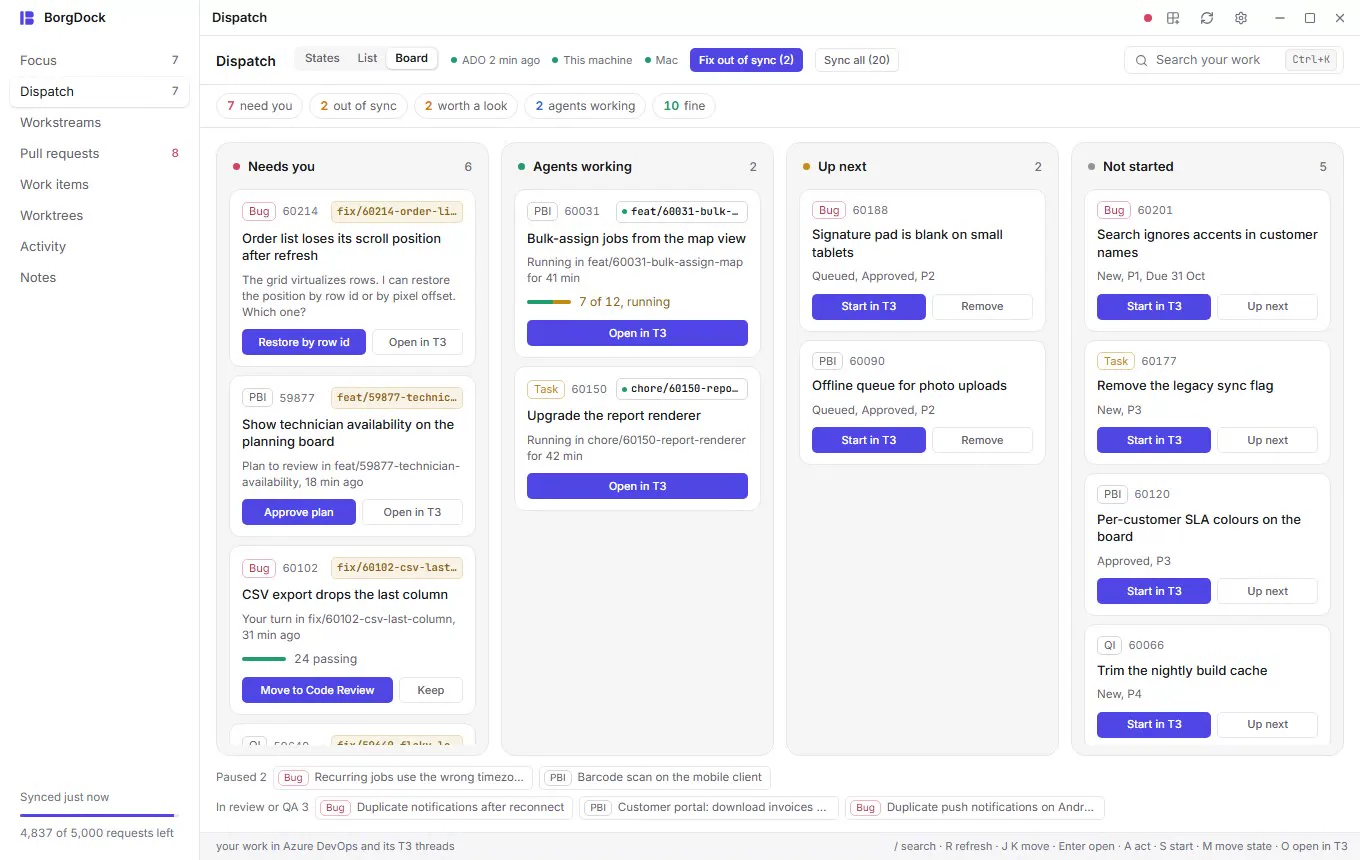Image resolution: width=1360 pixels, height=860 pixels.
Task: Click the refresh arrows icon
Action: point(1207,18)
